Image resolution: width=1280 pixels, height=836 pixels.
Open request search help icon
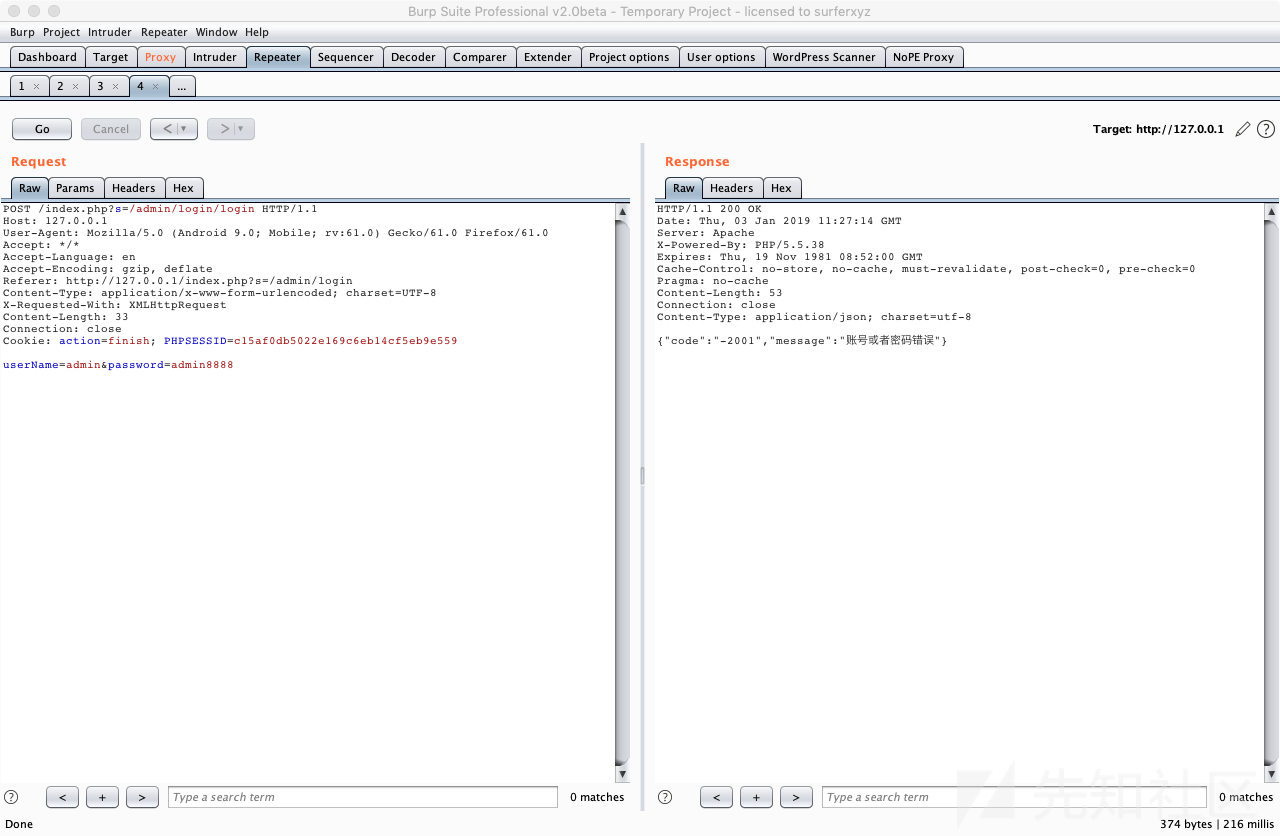[11, 797]
